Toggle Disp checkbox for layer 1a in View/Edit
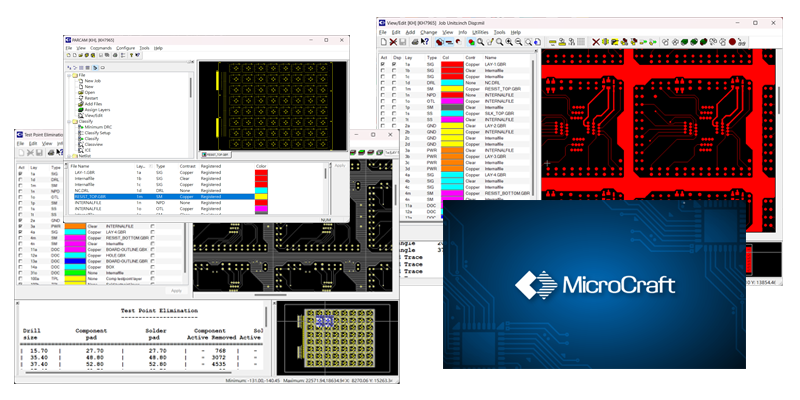Viewport: 800px width, 400px height. coord(393,65)
